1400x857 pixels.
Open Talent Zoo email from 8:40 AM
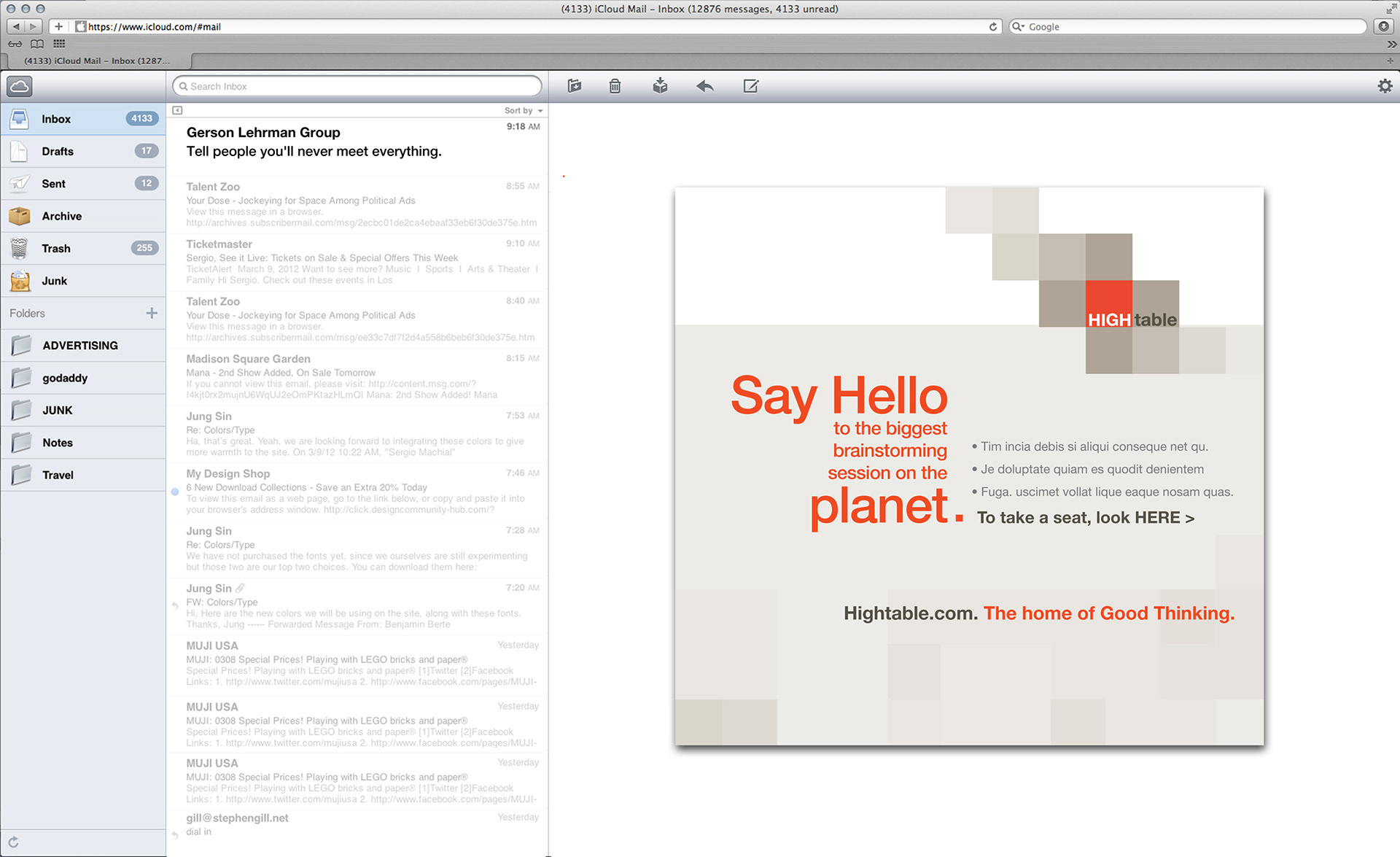[x=357, y=319]
